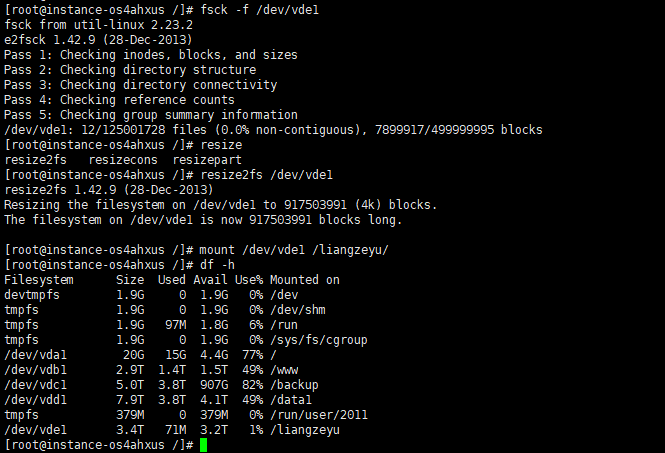Click the 'Filesystem' column header

39,280
